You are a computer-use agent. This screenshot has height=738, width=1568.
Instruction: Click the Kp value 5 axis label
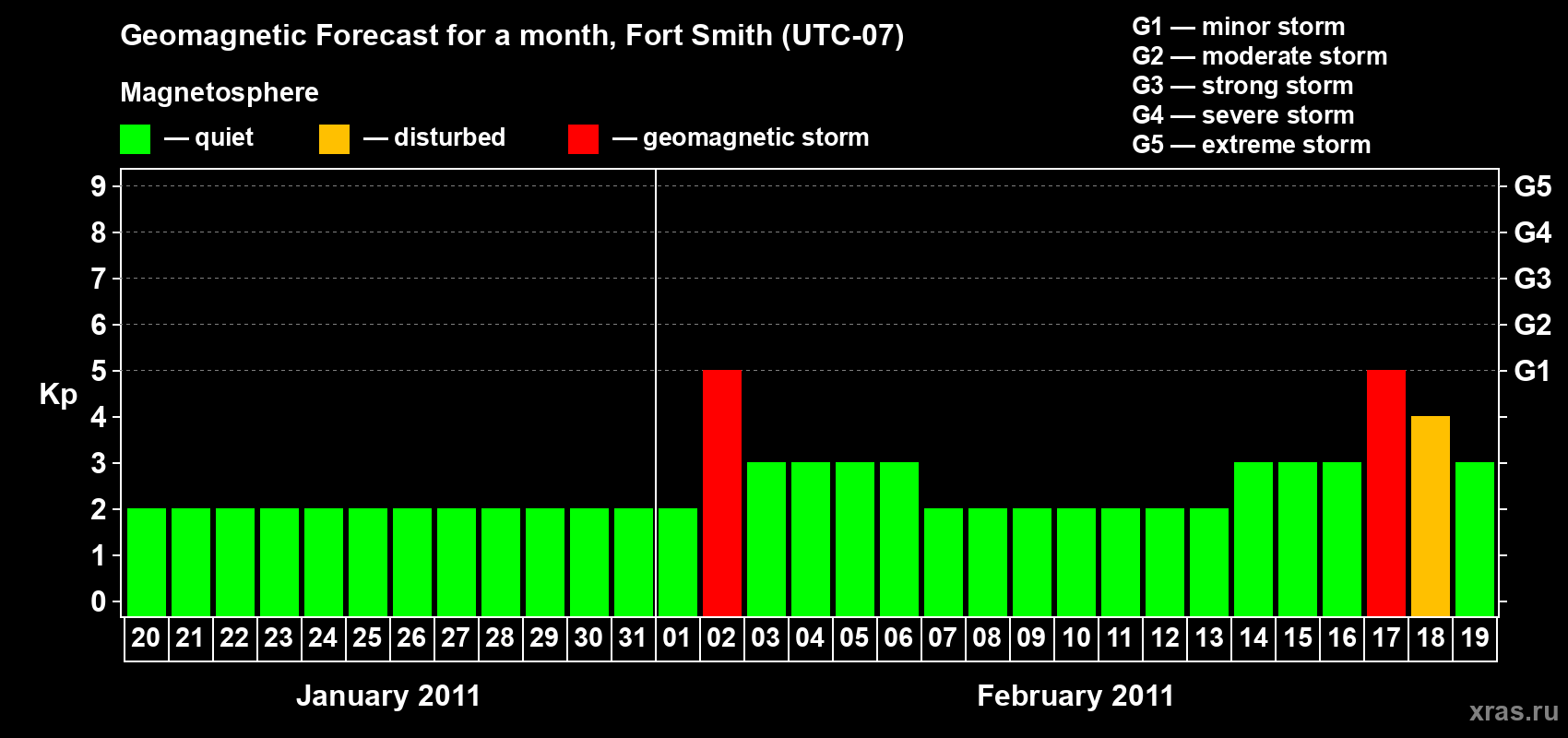pyautogui.click(x=99, y=371)
